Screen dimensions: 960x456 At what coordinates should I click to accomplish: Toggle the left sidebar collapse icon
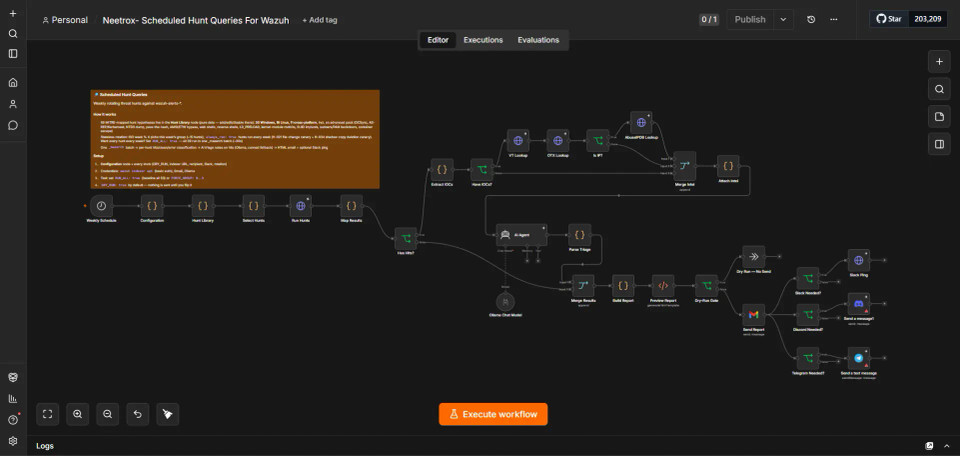[x=13, y=54]
